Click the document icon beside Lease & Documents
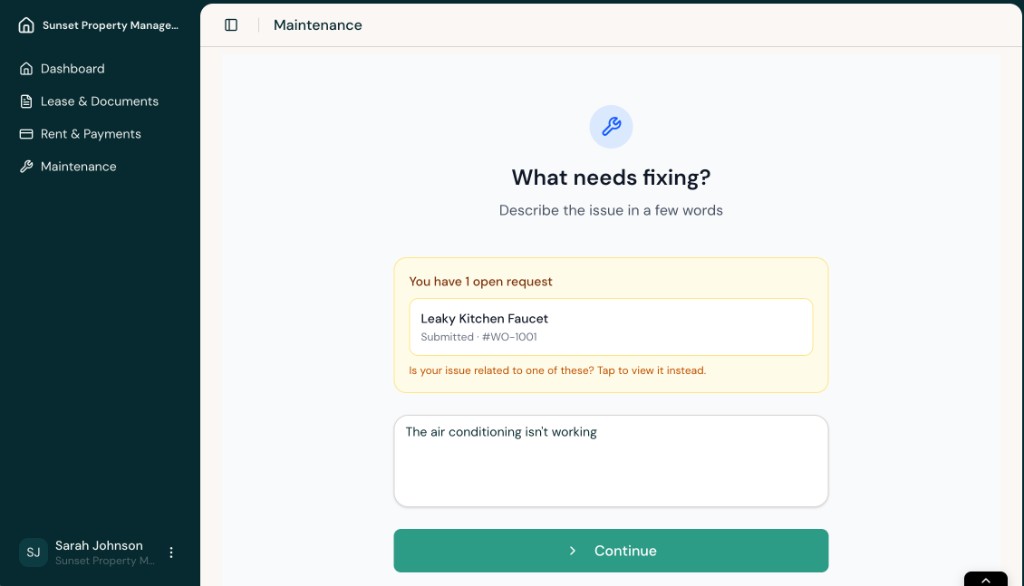This screenshot has height=586, width=1024. [x=23, y=101]
